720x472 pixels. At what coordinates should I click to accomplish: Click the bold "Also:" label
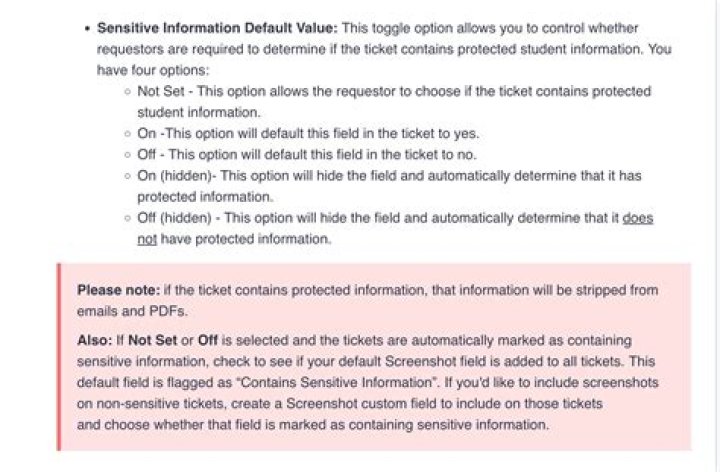(95, 340)
